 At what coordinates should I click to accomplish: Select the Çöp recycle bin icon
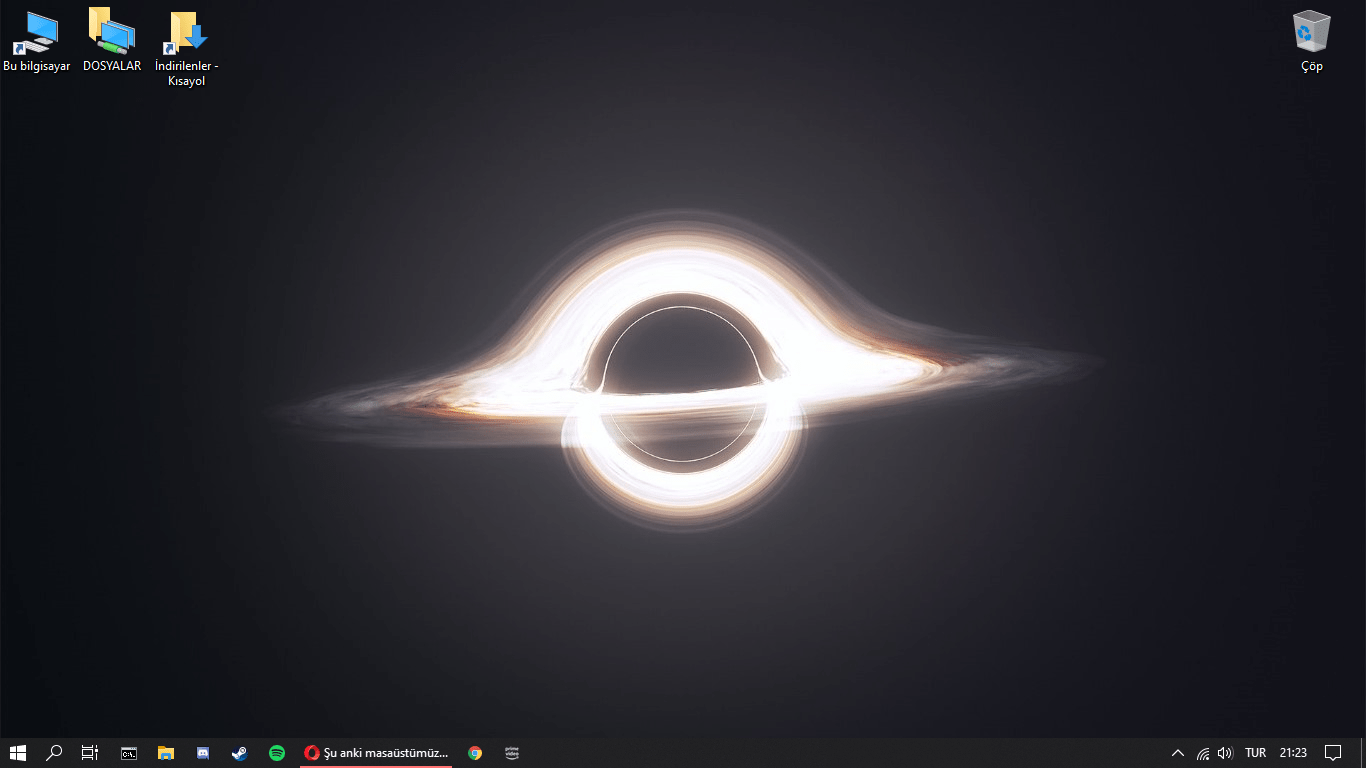(1312, 42)
